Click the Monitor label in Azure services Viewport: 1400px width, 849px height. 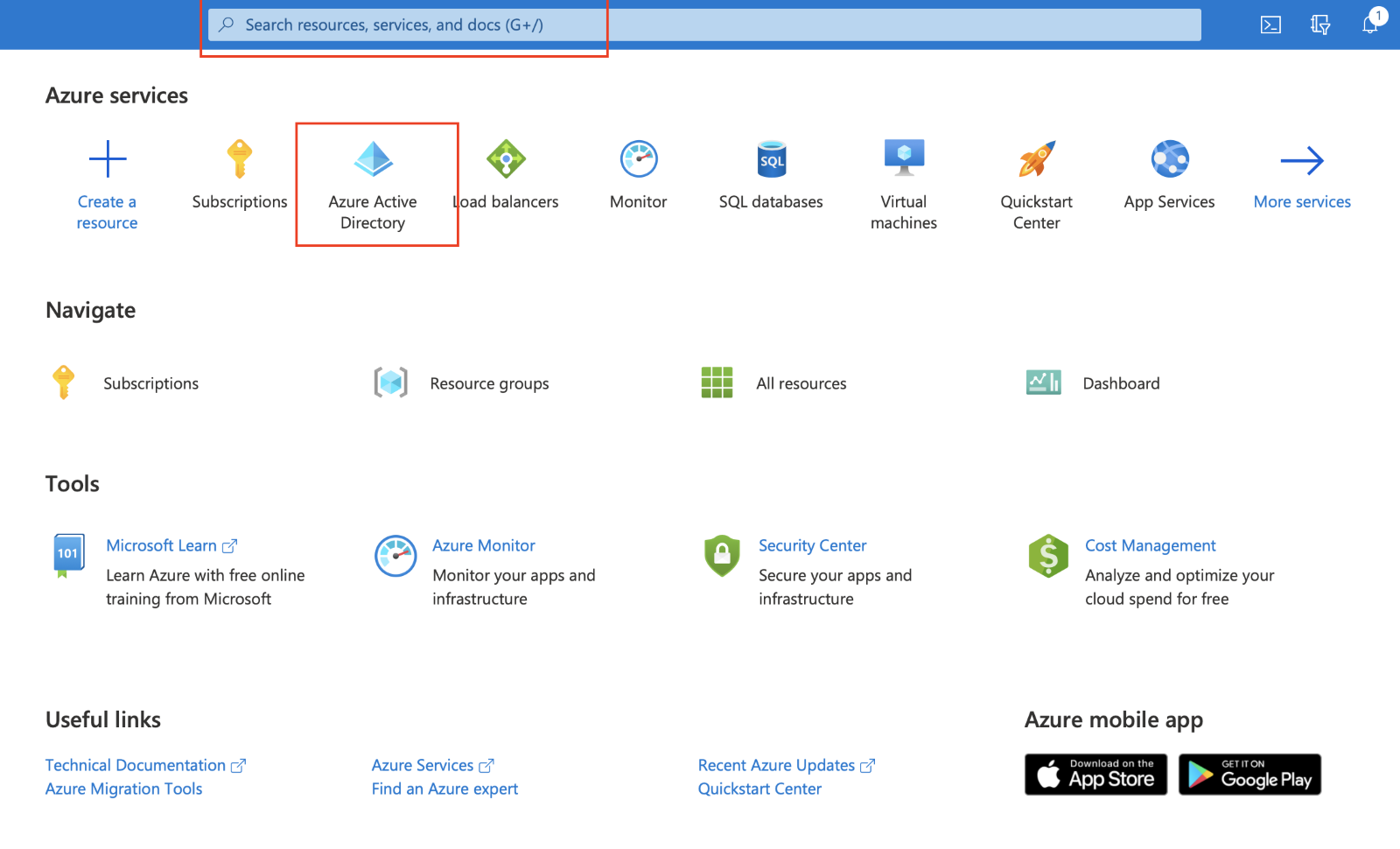click(x=639, y=202)
